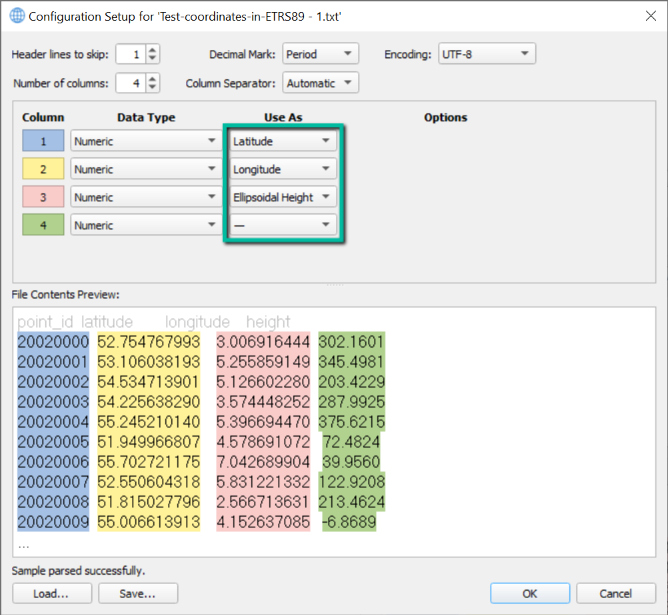Click the yellow column 2 color swatch
This screenshot has height=615, width=668.
[43, 170]
